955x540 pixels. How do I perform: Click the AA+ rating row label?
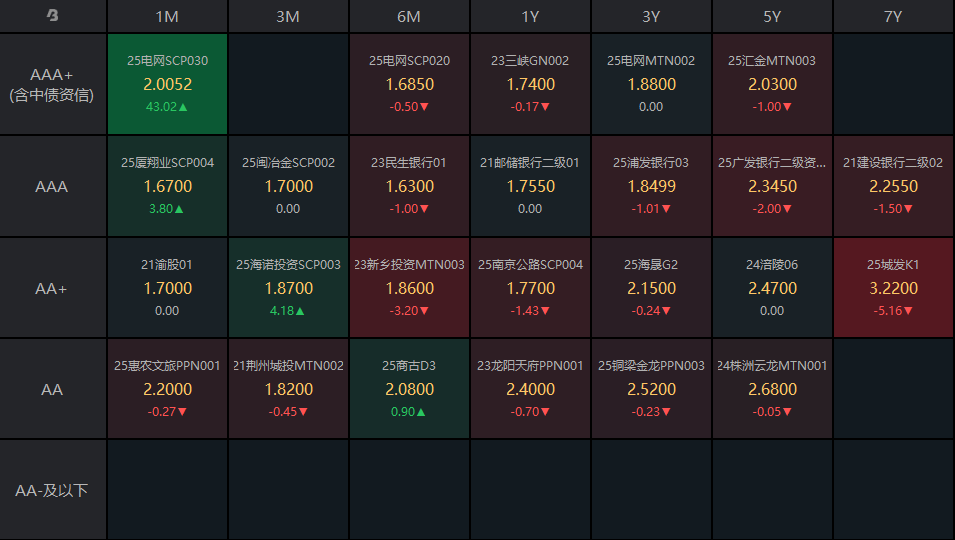click(52, 288)
